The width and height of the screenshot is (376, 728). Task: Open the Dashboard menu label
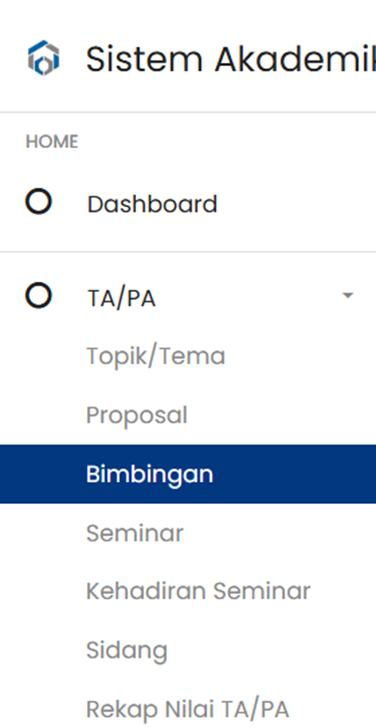(152, 204)
